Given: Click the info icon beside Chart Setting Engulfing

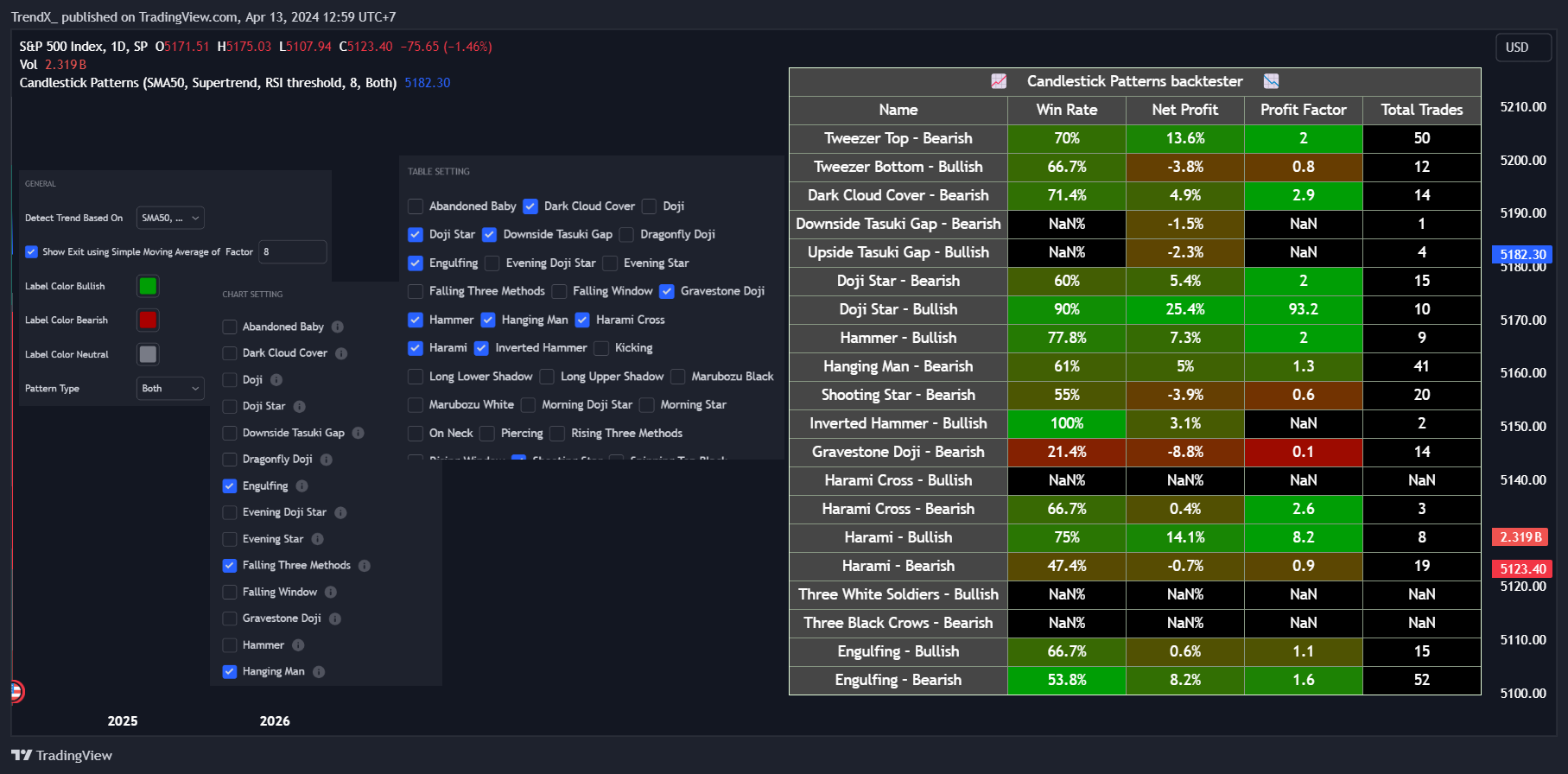Looking at the screenshot, I should coord(302,486).
